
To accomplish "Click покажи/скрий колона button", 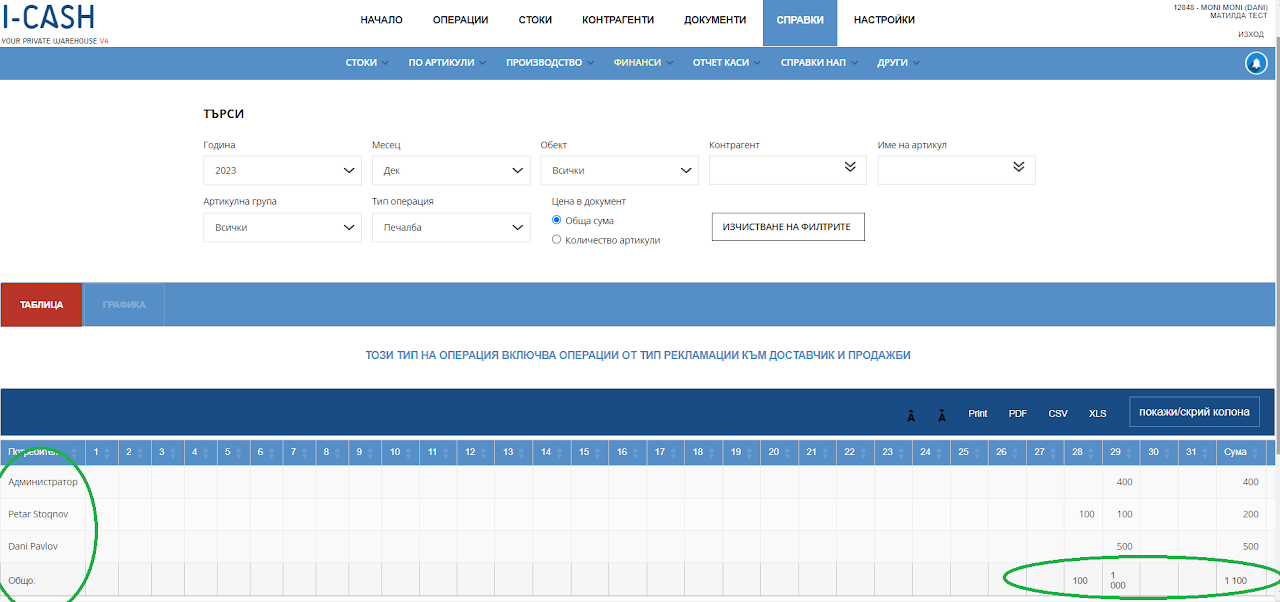I will 1194,412.
